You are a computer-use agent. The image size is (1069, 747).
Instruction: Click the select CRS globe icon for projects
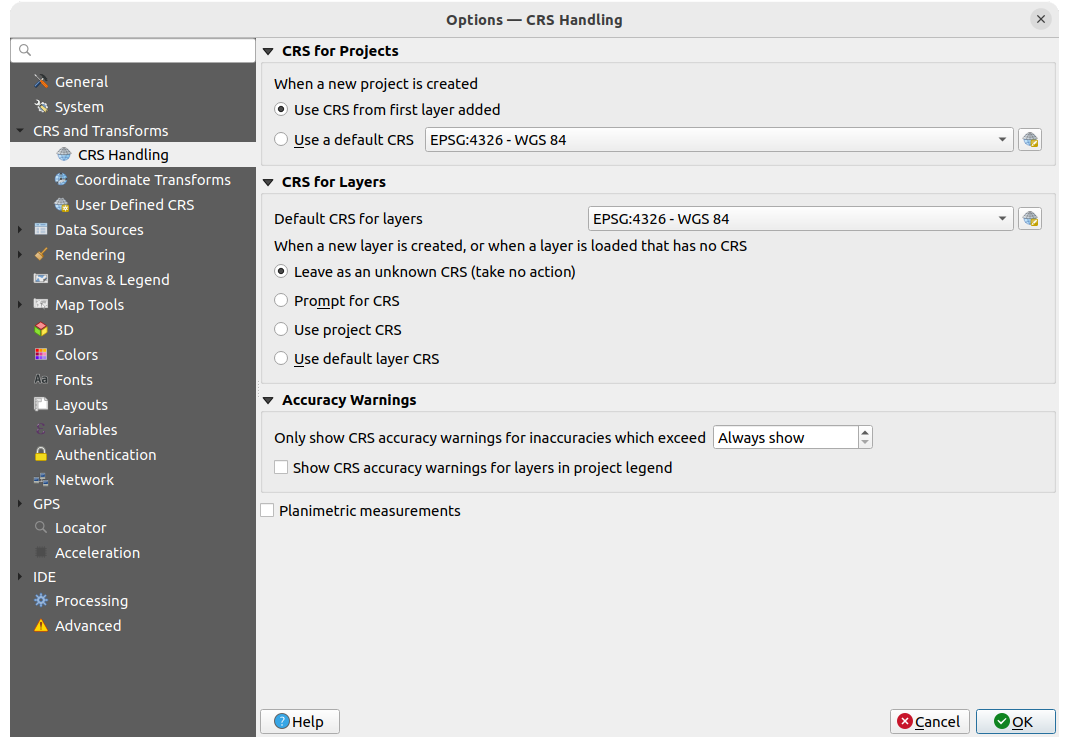click(x=1029, y=140)
